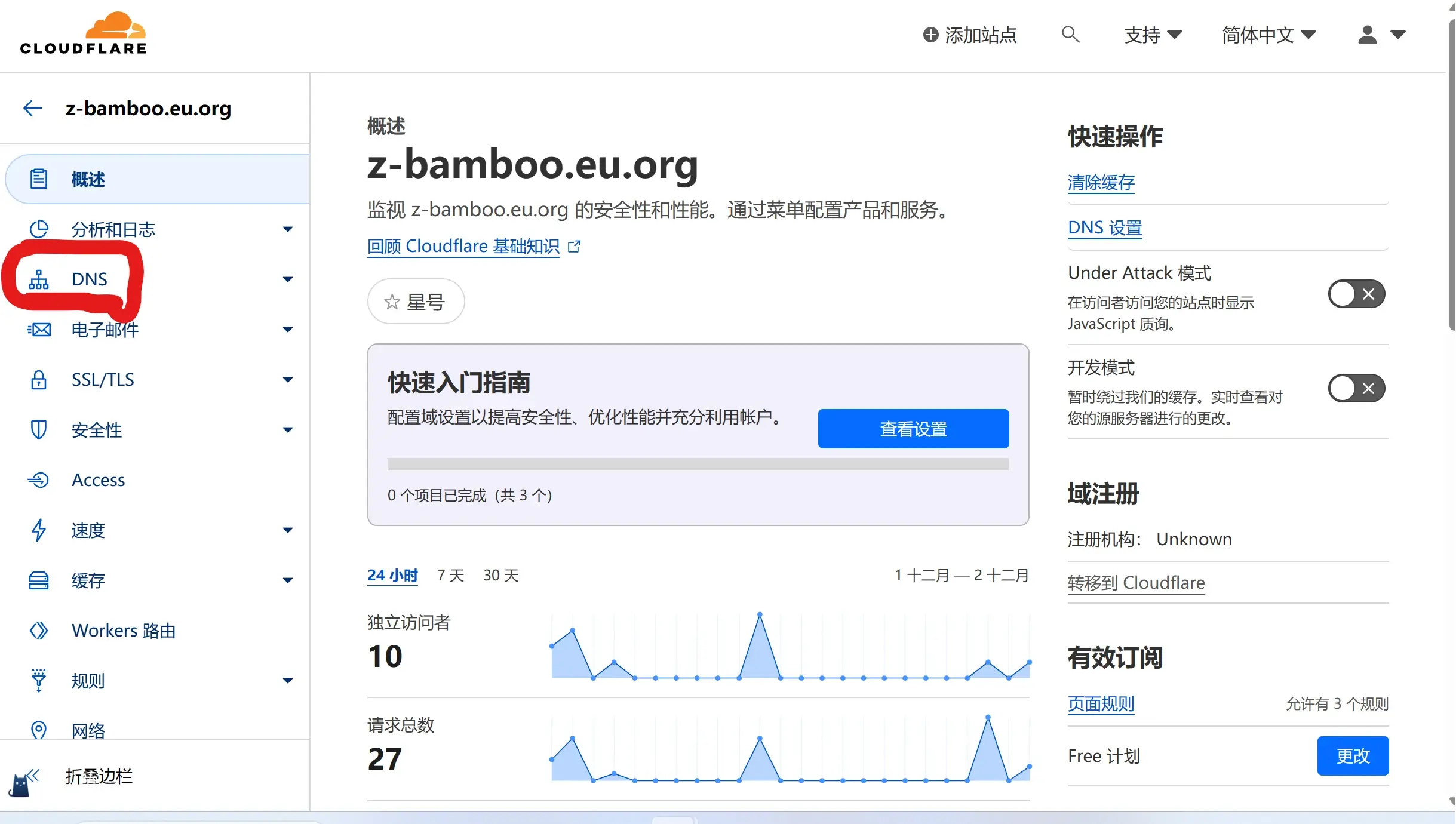Click the 星号 star button
The height and width of the screenshot is (824, 1456).
coord(416,302)
